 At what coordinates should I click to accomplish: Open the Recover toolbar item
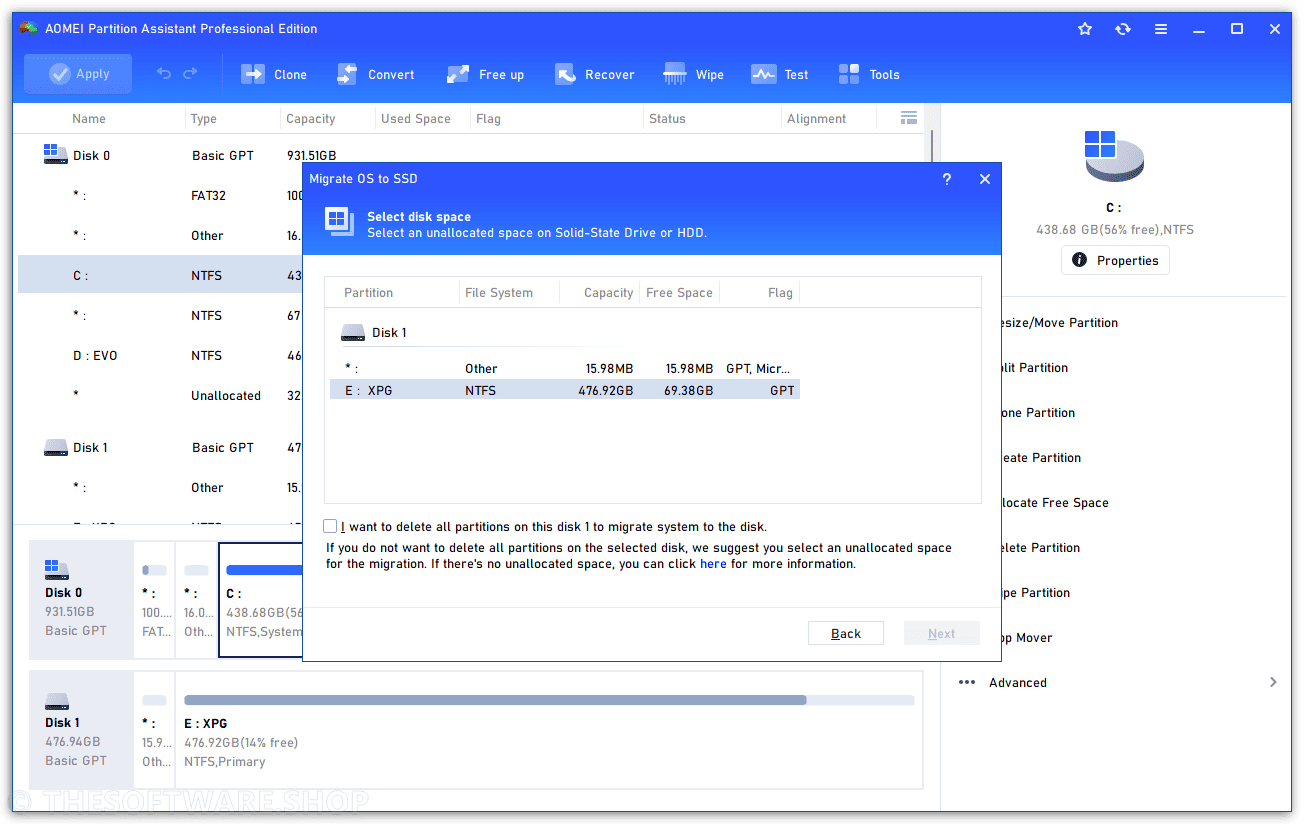(x=595, y=74)
